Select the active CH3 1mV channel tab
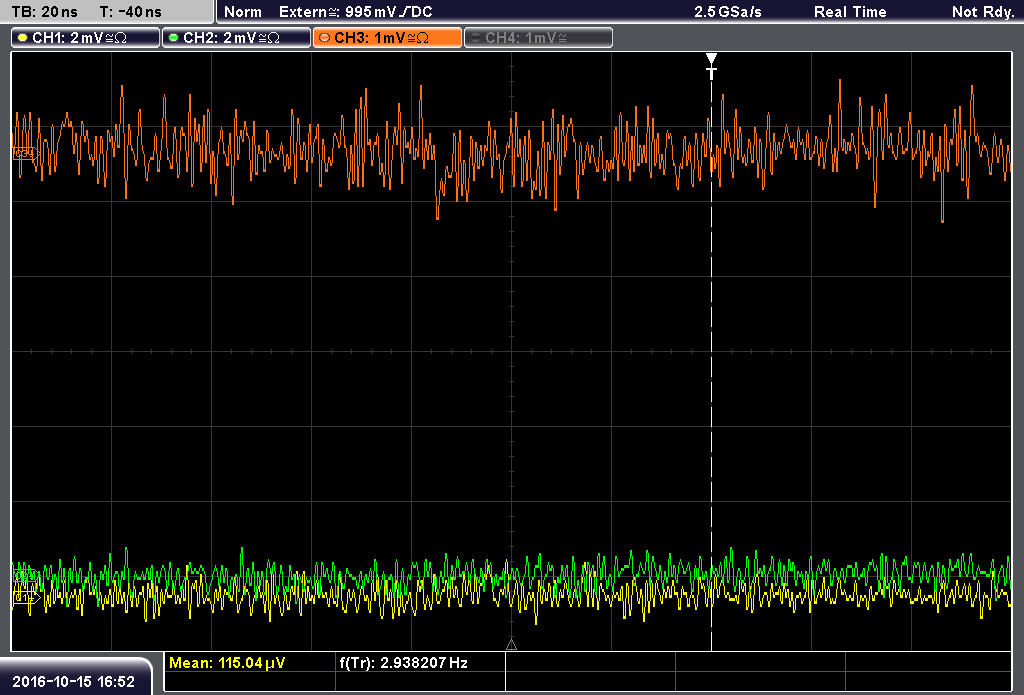 click(x=387, y=38)
